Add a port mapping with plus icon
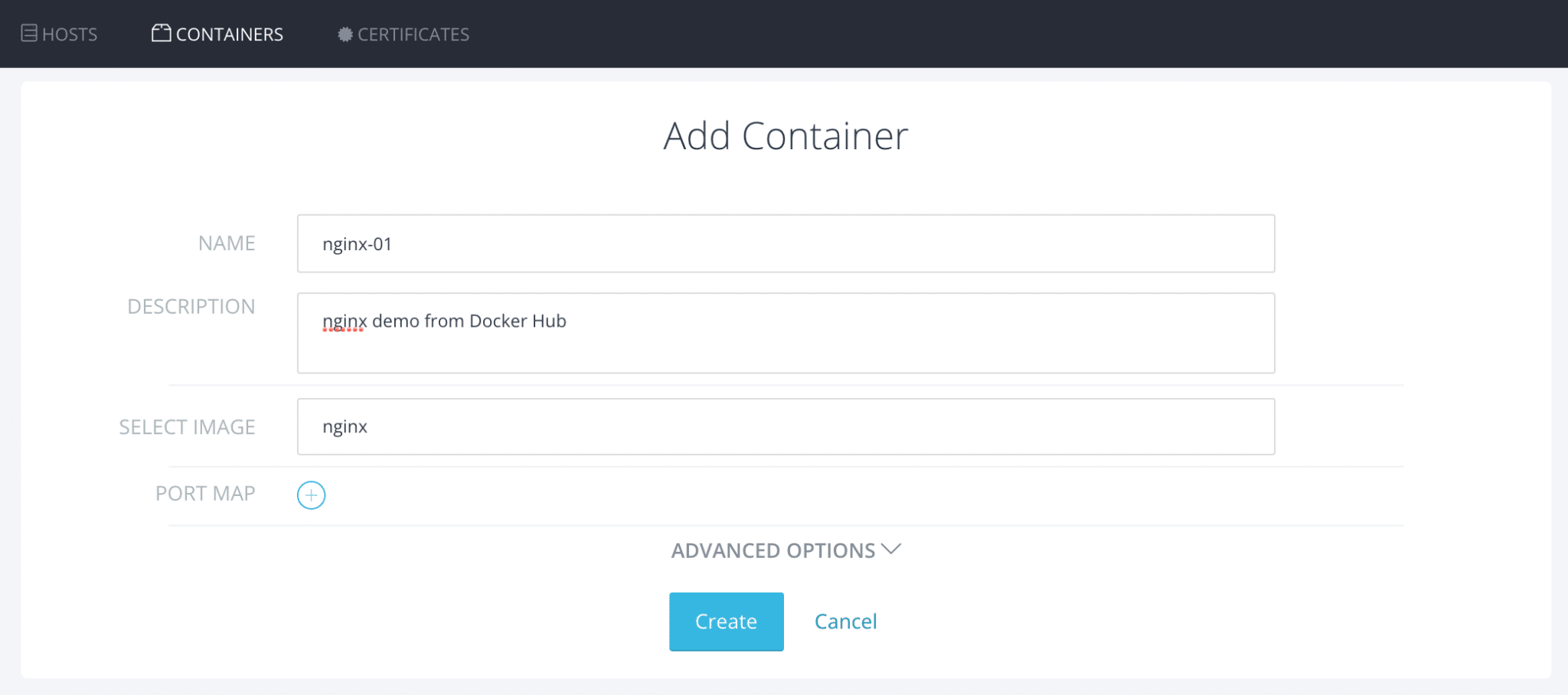This screenshot has width=1568, height=695. tap(311, 495)
